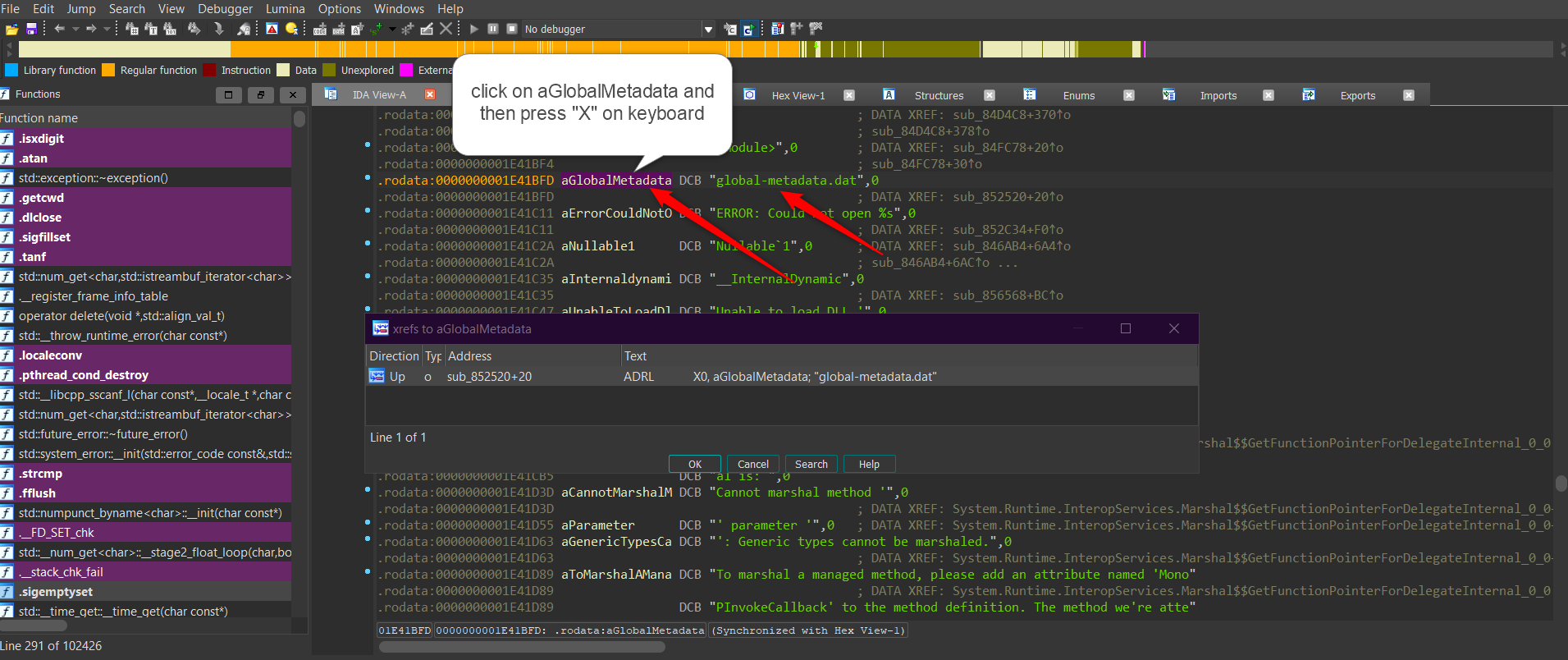Click the down-arrow jump icon in toolbar

218,29
